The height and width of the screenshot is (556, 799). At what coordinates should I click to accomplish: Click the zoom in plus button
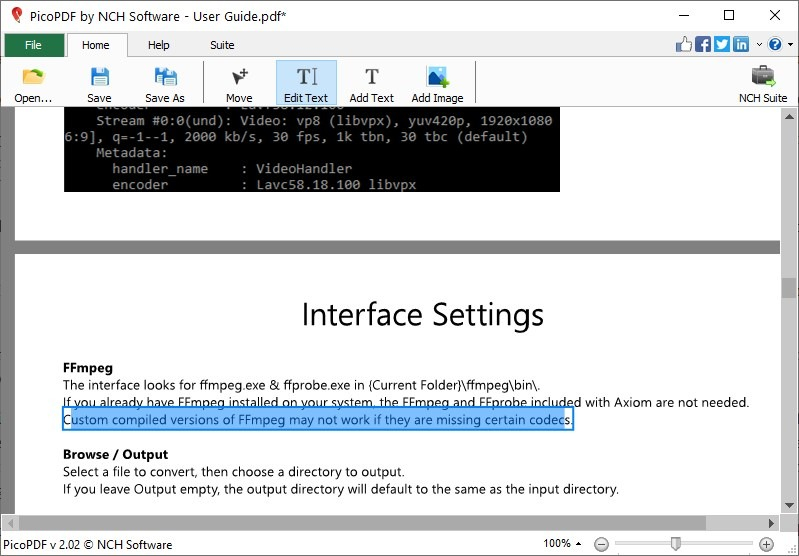coord(766,544)
